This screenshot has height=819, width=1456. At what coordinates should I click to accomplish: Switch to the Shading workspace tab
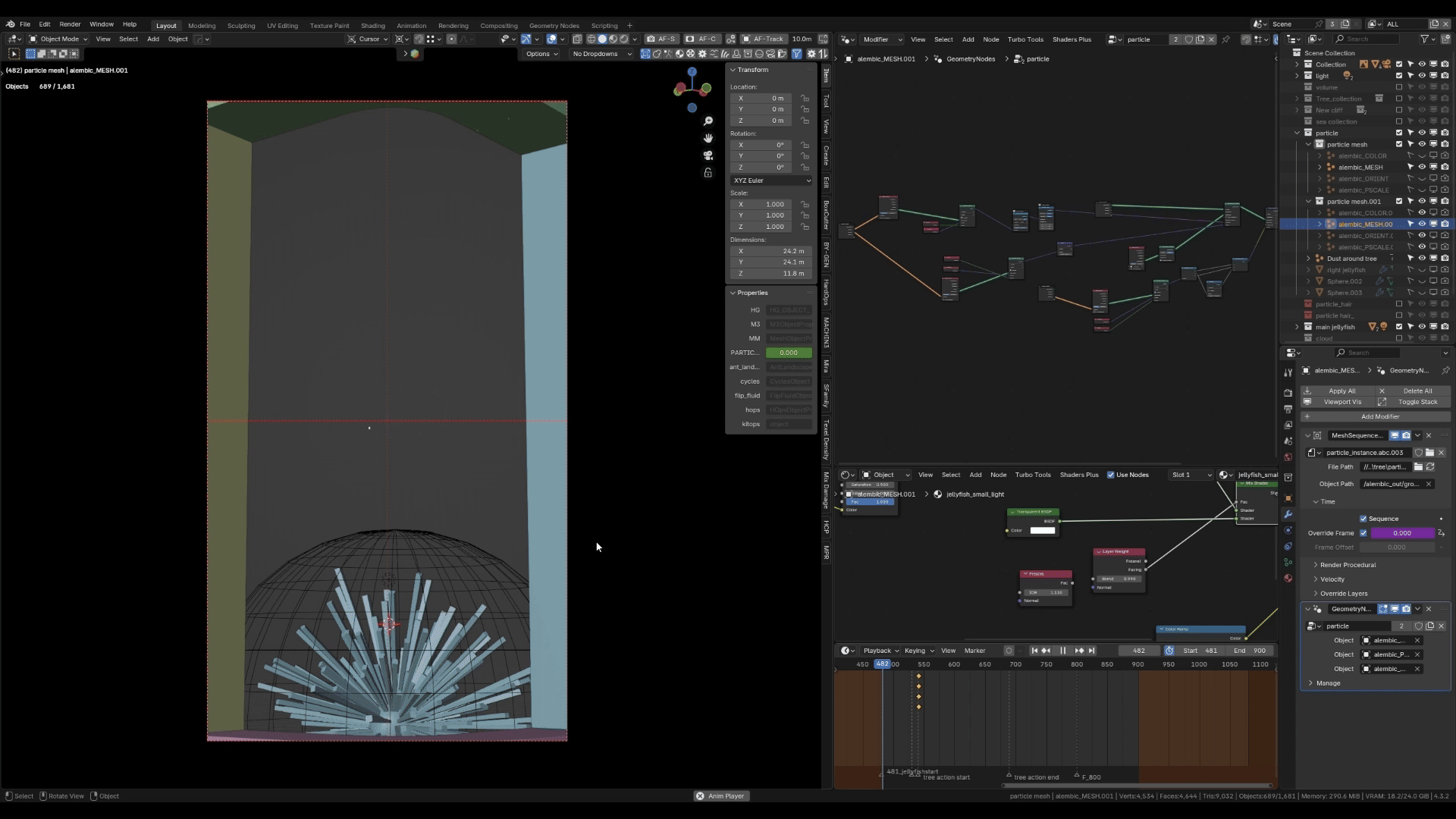[372, 26]
